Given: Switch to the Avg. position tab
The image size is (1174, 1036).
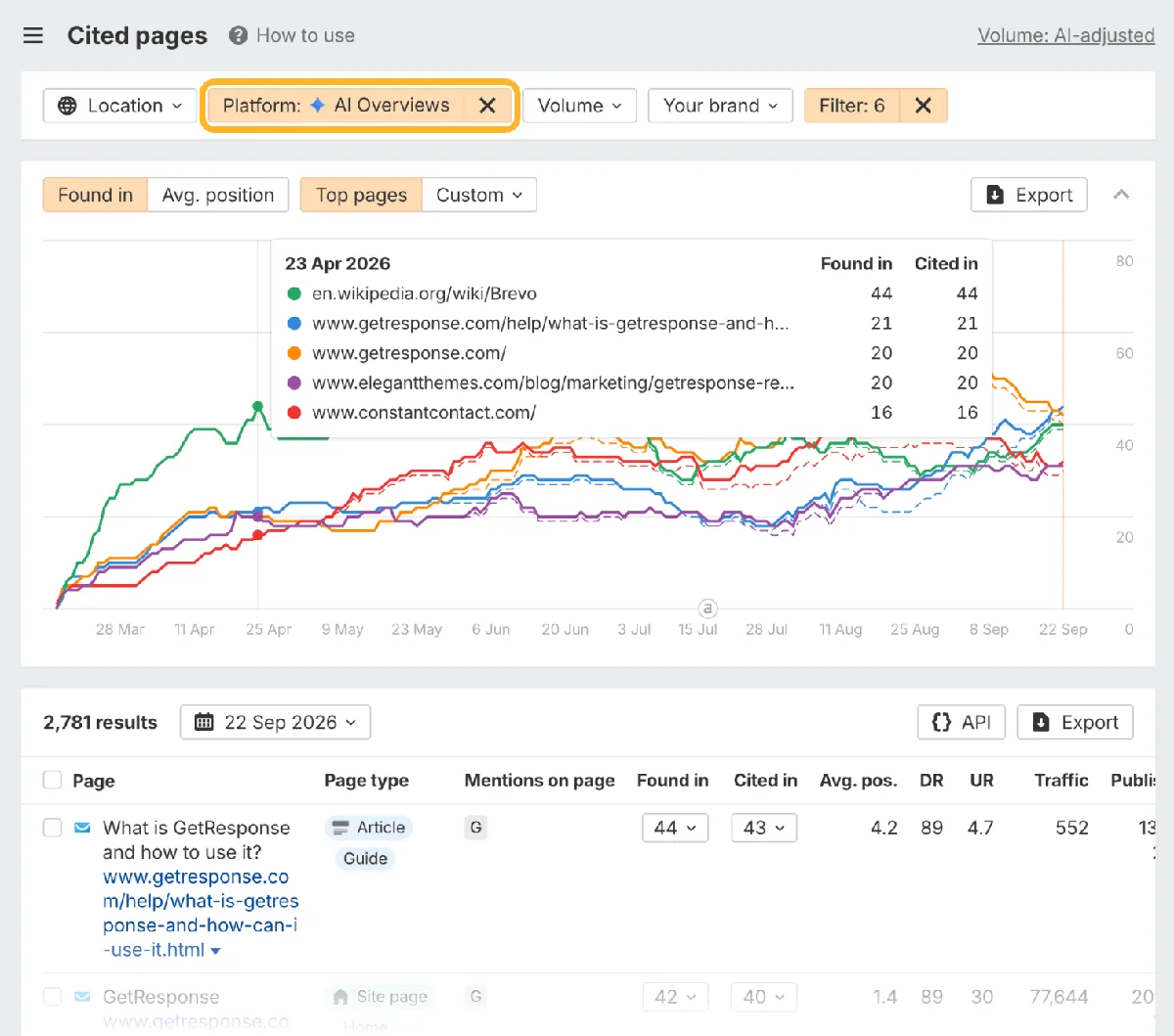Looking at the screenshot, I should (x=218, y=195).
